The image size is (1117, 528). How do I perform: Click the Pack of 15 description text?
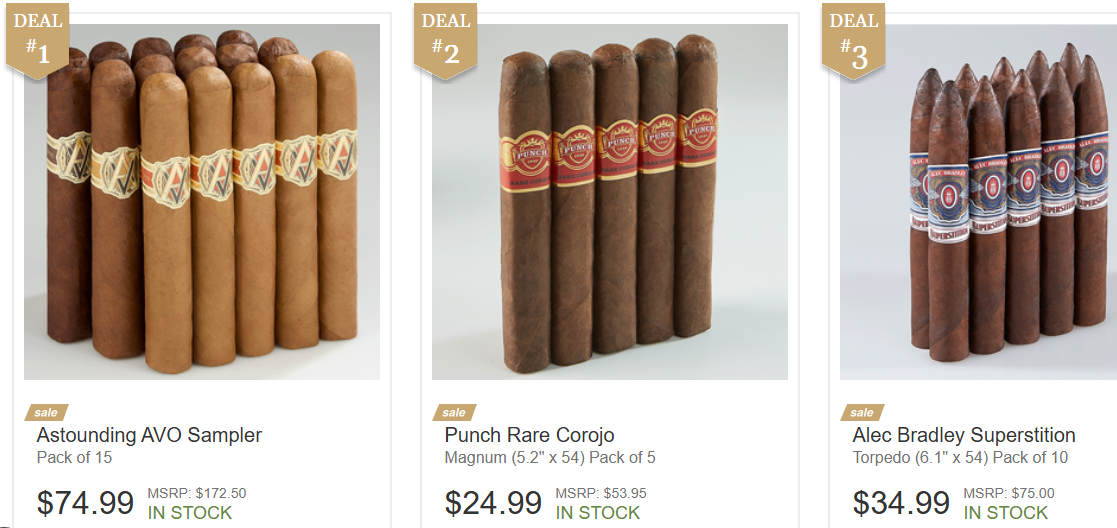pyautogui.click(x=74, y=457)
